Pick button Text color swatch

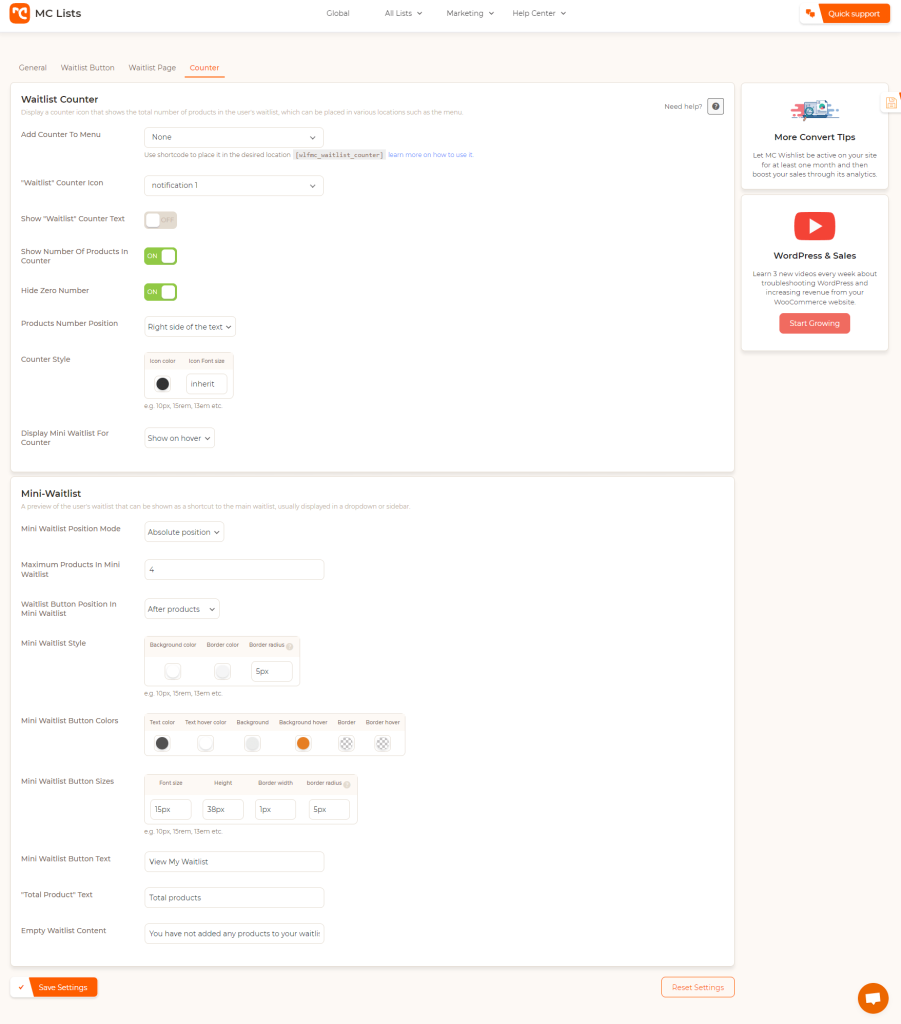(162, 743)
